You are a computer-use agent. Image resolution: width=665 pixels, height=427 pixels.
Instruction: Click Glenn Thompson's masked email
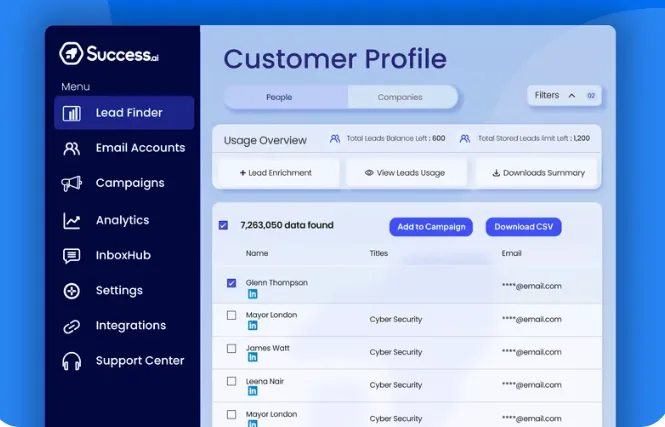(x=532, y=286)
